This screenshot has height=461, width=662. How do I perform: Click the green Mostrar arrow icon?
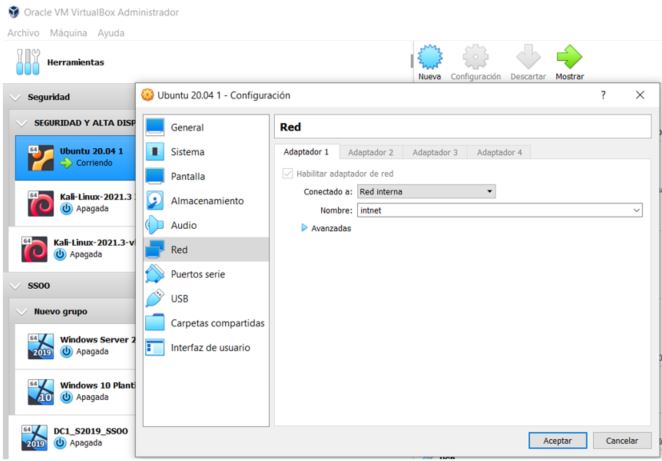(x=569, y=57)
